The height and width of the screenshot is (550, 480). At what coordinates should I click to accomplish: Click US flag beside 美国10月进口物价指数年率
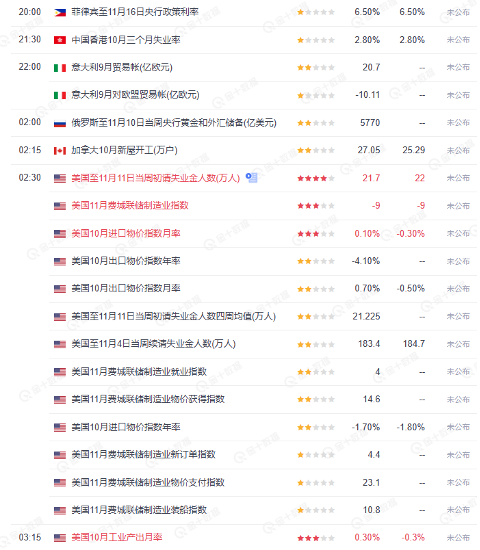[60, 428]
